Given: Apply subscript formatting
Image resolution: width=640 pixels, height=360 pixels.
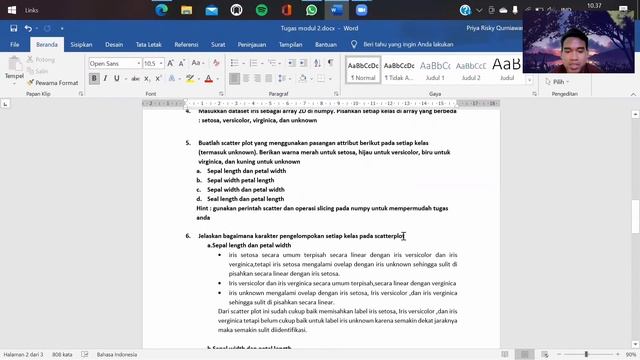Looking at the screenshot, I should tap(147, 78).
